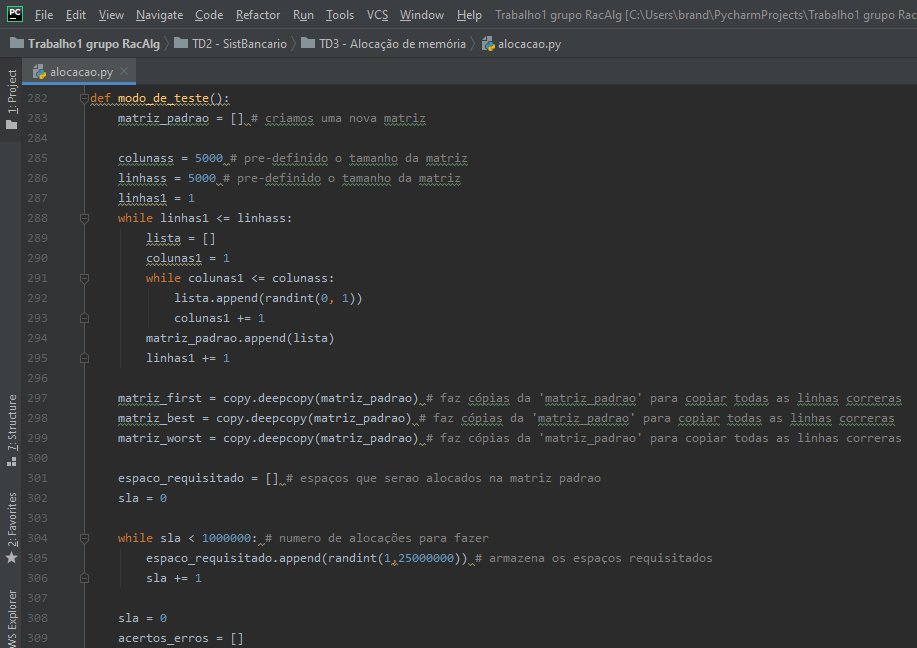Open the Tools menu

coord(340,15)
